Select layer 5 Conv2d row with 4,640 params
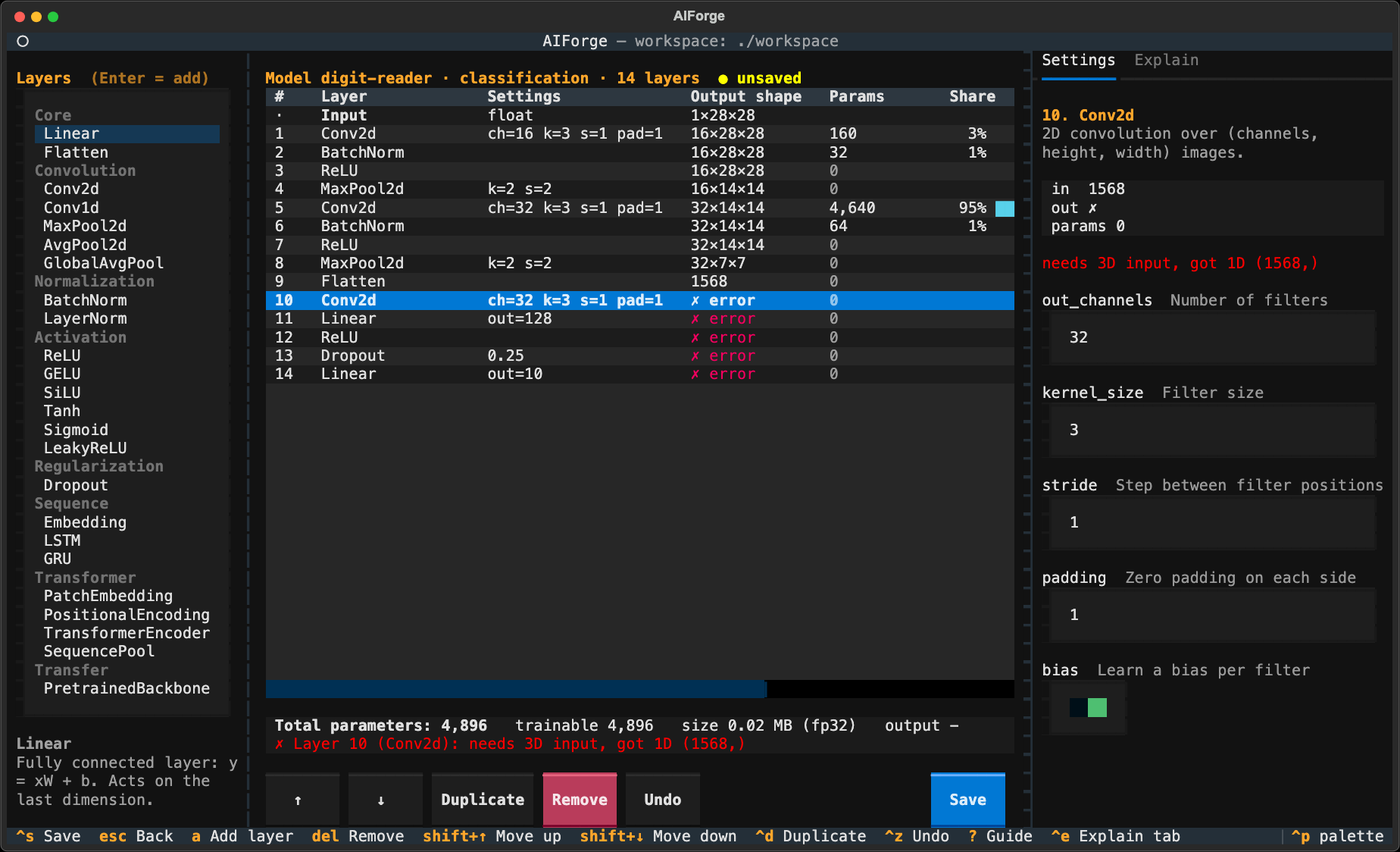The image size is (1400, 852). [x=640, y=208]
